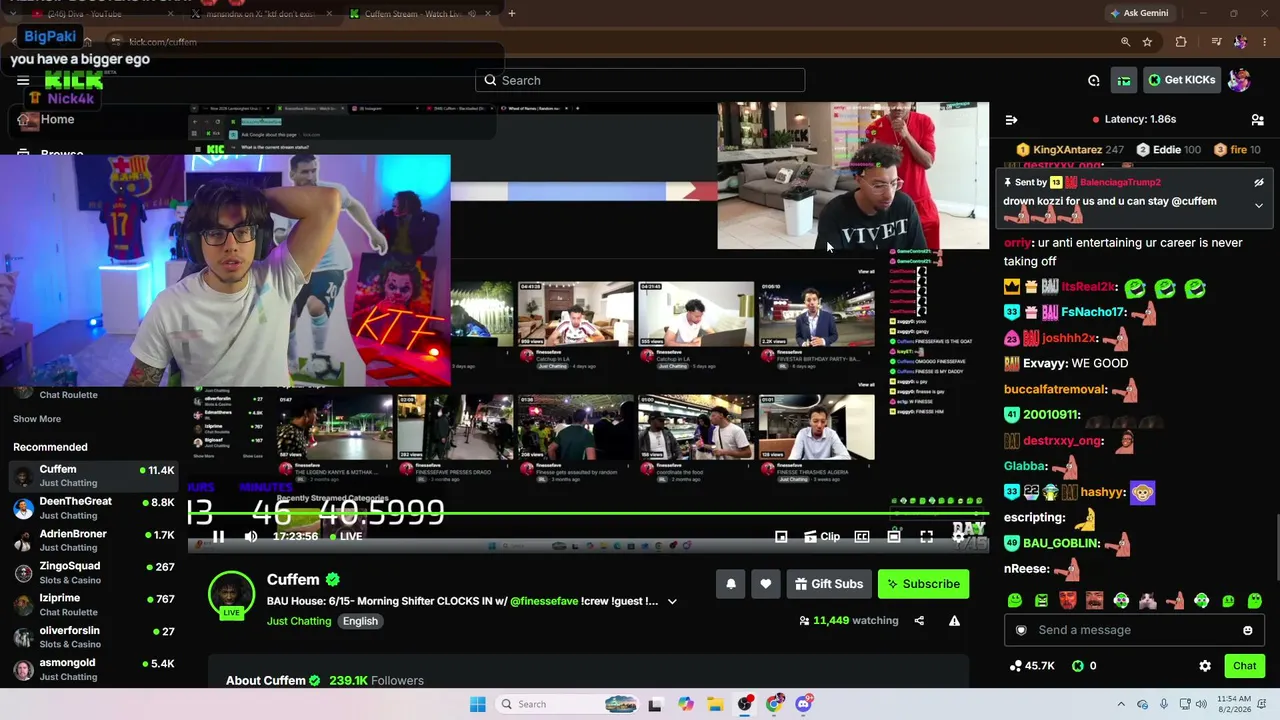The width and height of the screenshot is (1280, 720).
Task: Click in the Send a message field
Action: click(x=1132, y=630)
